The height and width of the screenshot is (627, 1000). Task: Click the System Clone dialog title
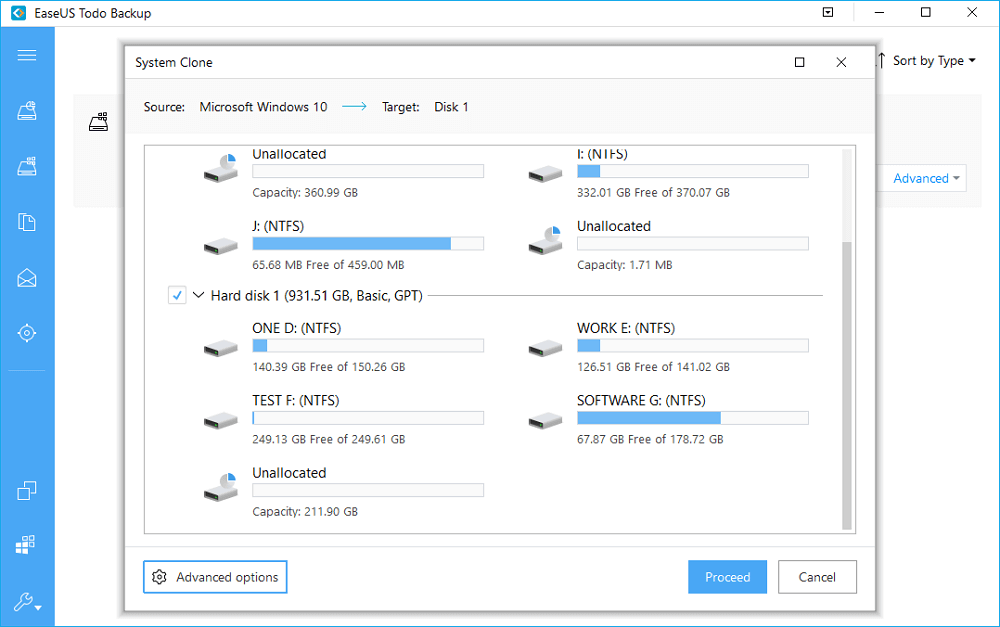[x=173, y=63]
